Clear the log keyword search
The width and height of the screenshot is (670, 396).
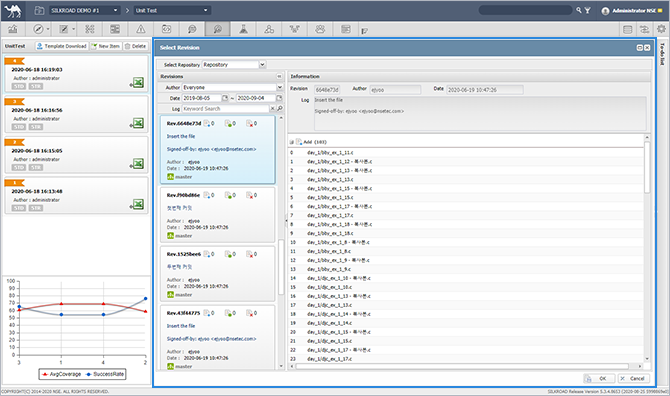pyautogui.click(x=273, y=109)
